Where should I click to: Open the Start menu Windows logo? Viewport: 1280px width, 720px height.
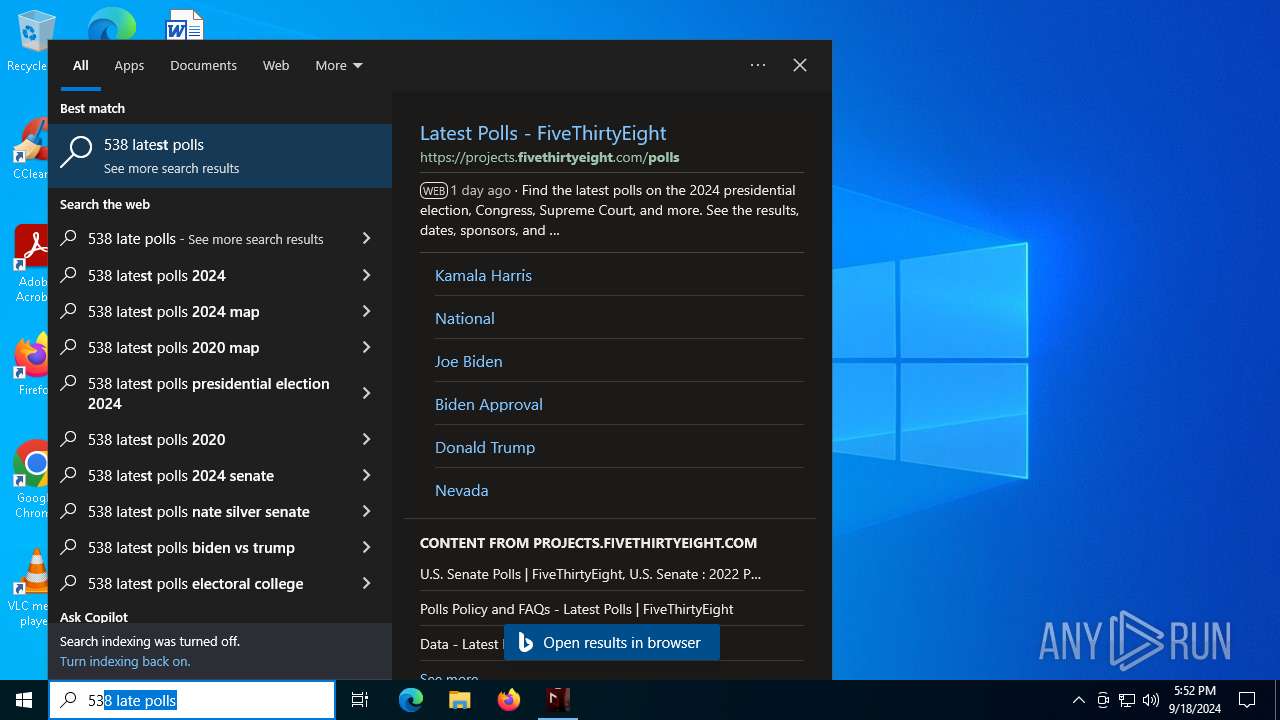pos(24,700)
